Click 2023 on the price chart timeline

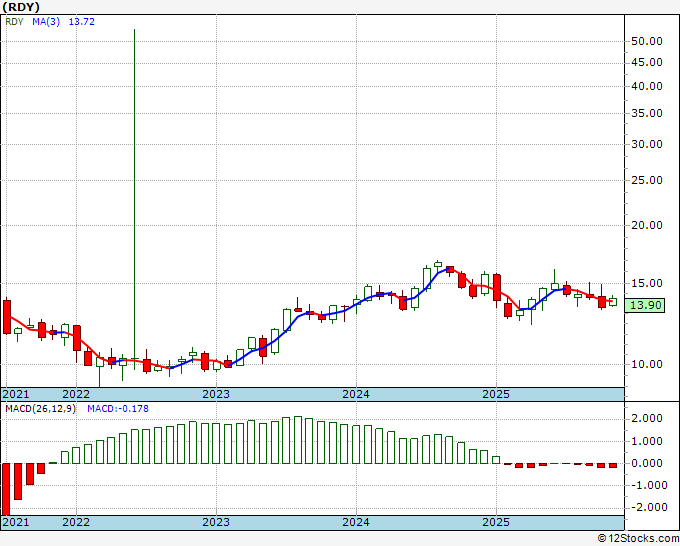pos(216,394)
